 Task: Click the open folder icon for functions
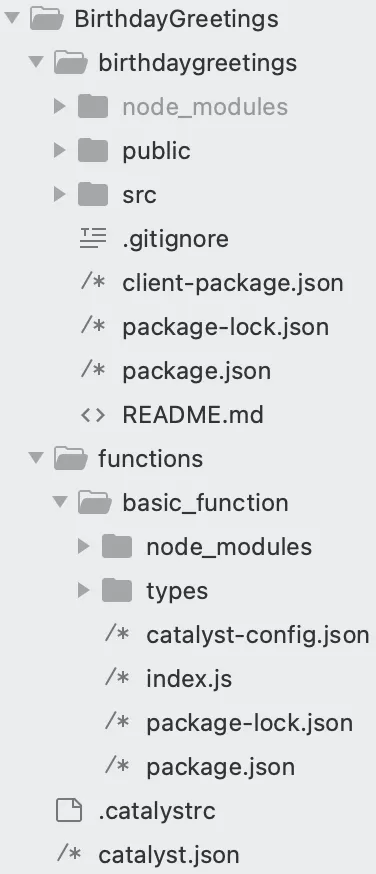[70, 459]
